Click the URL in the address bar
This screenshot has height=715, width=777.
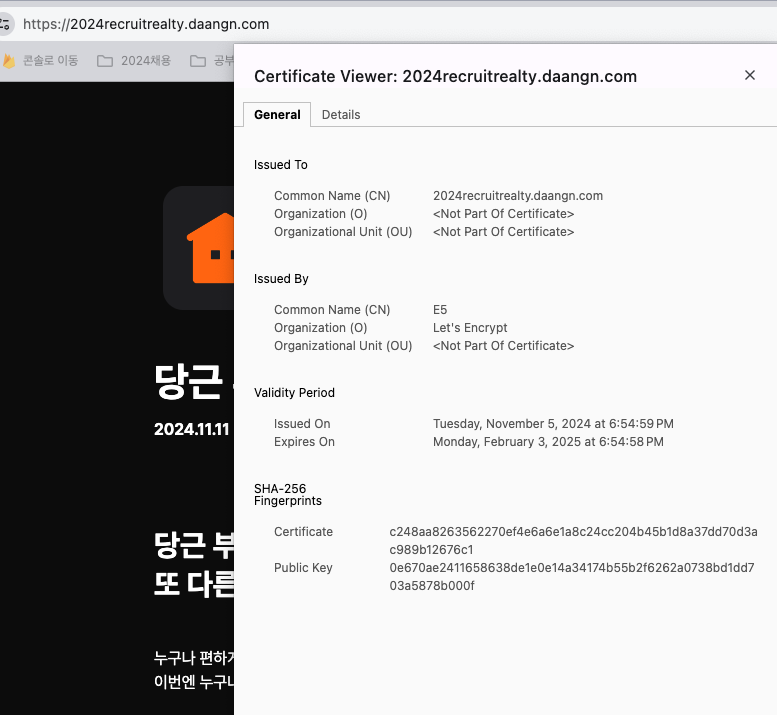pyautogui.click(x=146, y=24)
